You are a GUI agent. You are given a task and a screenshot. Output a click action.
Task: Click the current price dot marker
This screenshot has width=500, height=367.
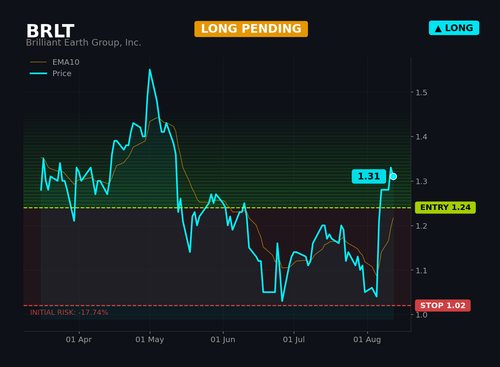point(393,176)
